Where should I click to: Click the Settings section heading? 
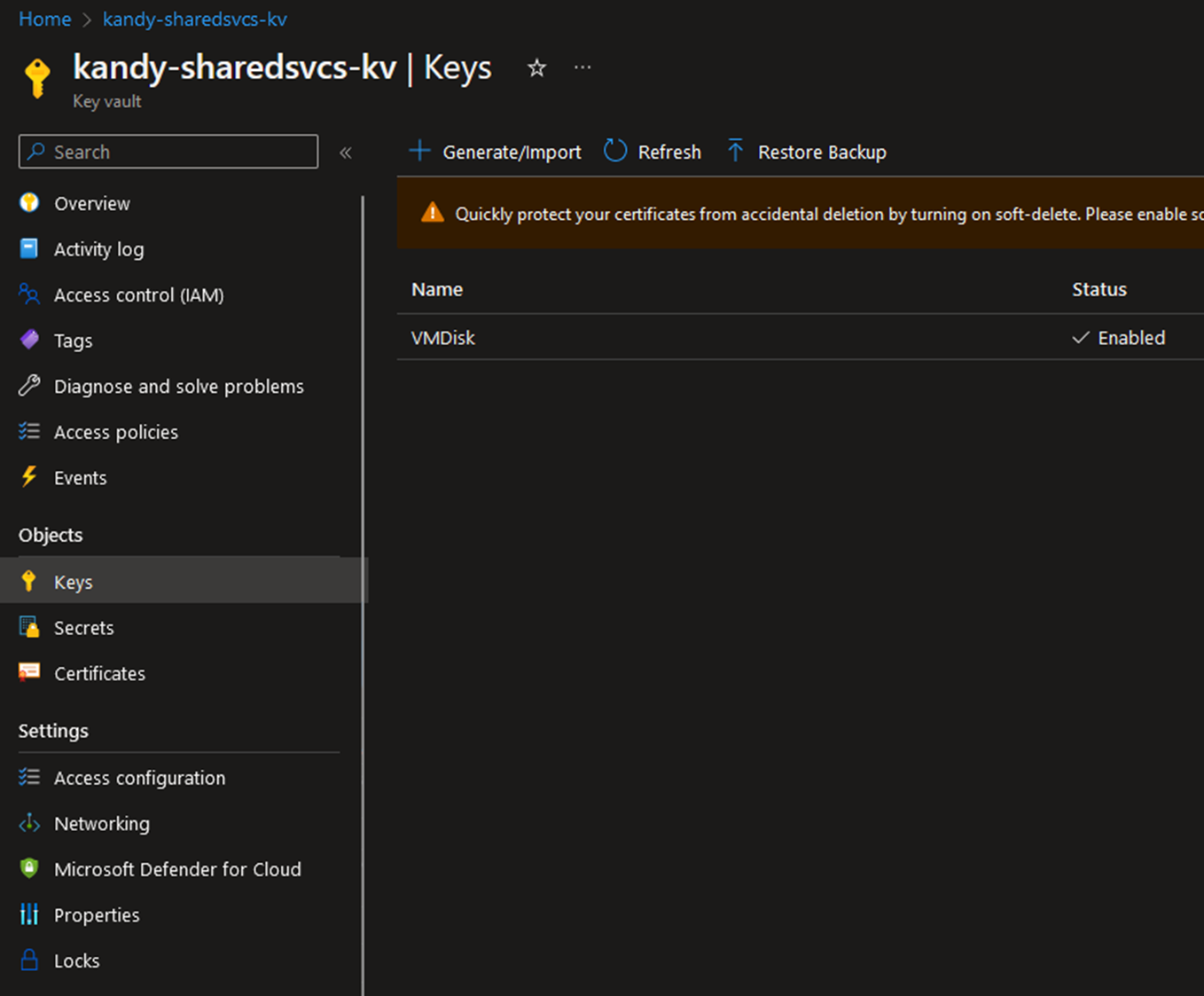coord(53,731)
